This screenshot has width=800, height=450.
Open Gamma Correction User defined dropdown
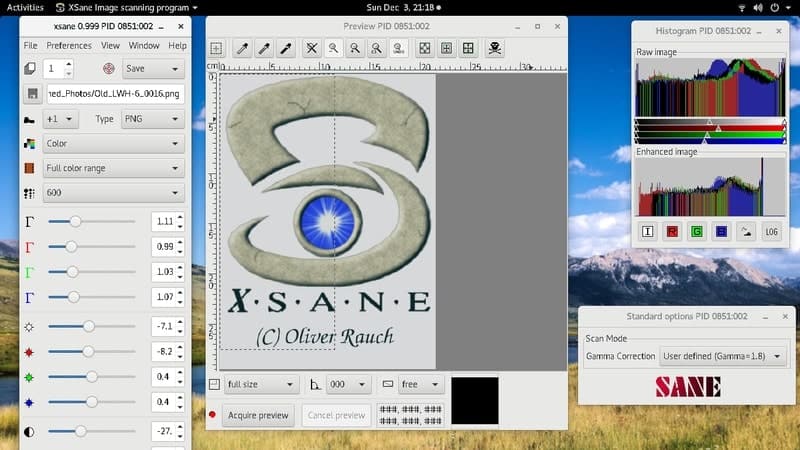tap(722, 356)
